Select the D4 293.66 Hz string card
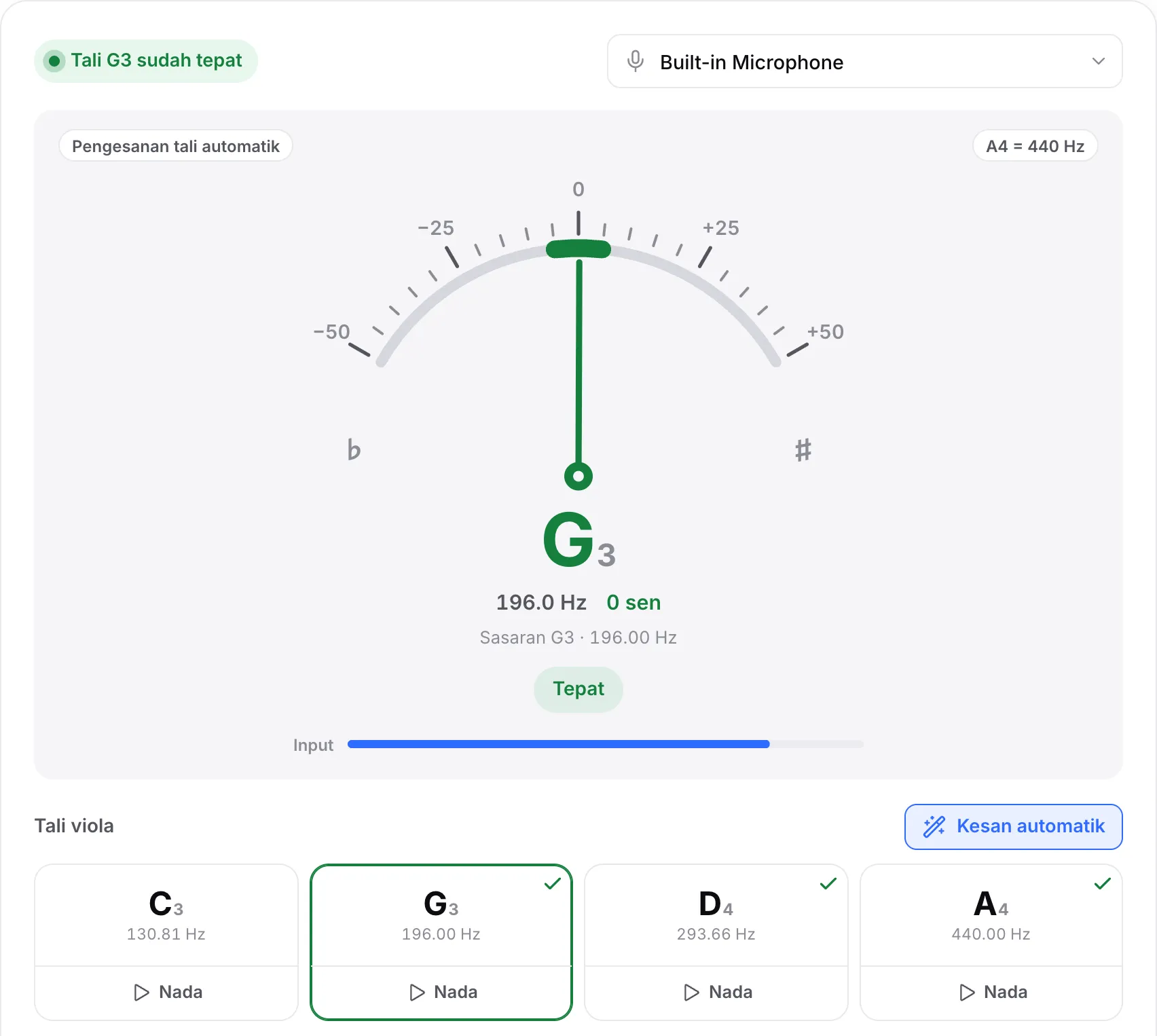This screenshot has width=1157, height=1036. [x=716, y=915]
